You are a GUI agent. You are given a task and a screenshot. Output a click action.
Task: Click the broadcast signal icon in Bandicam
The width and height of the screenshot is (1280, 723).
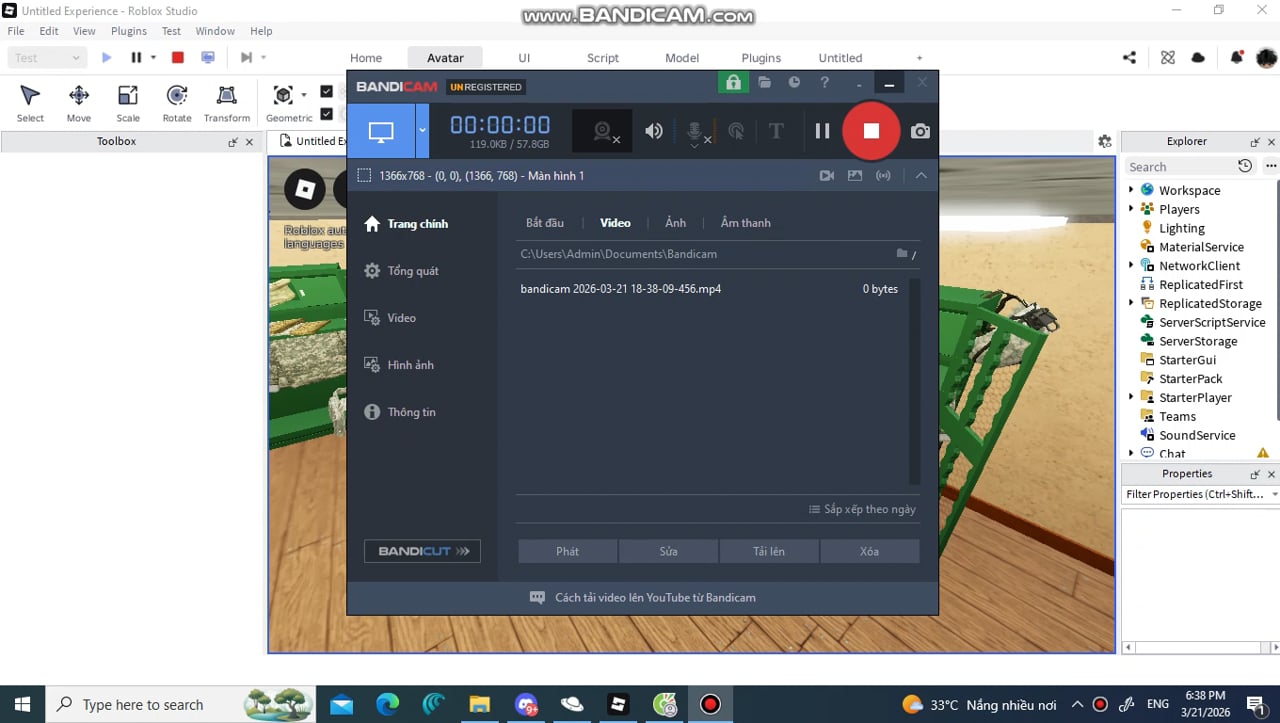(x=883, y=175)
